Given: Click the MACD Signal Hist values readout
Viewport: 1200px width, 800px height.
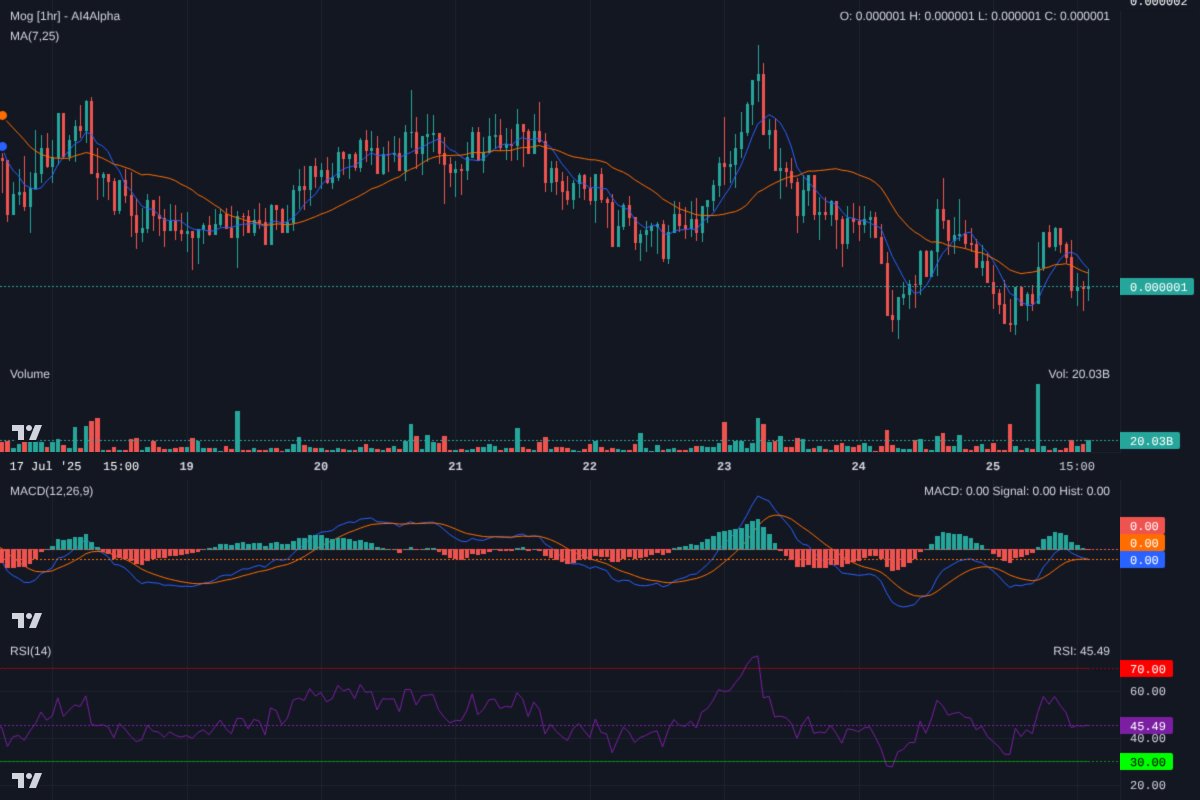Looking at the screenshot, I should [1016, 491].
